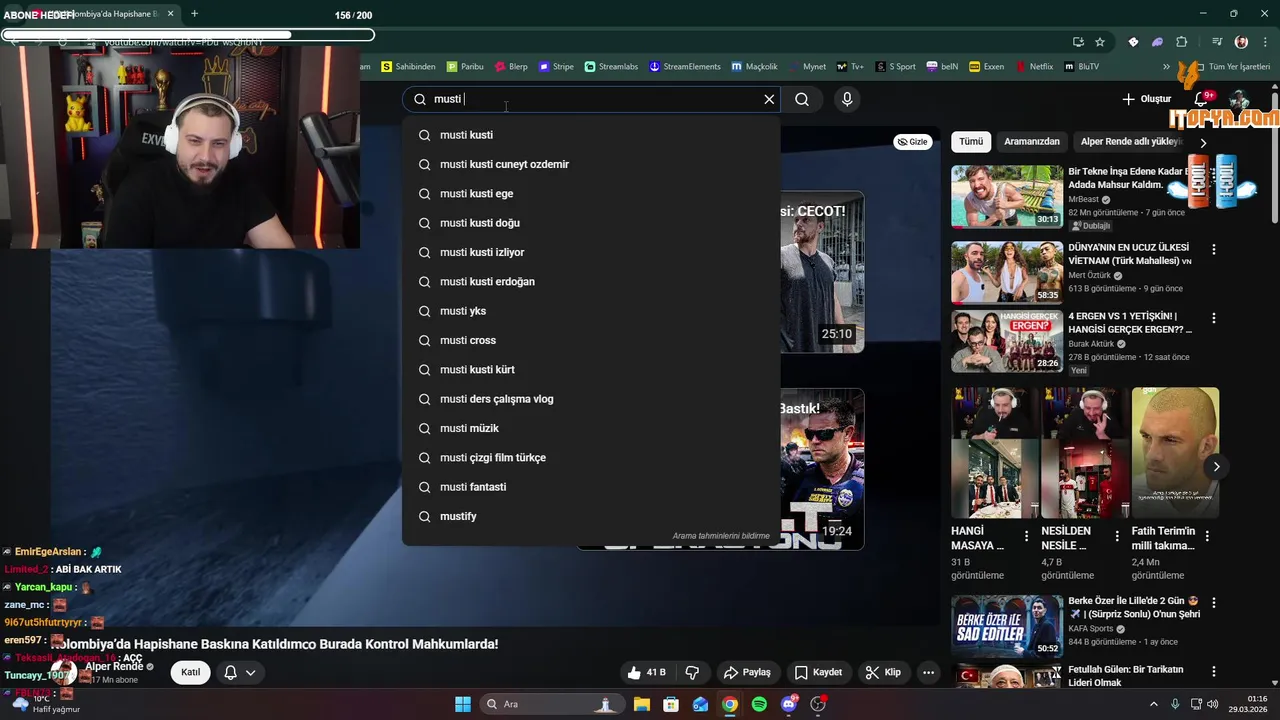This screenshot has height=720, width=1280.
Task: Open Spotify from the taskbar
Action: [x=759, y=704]
